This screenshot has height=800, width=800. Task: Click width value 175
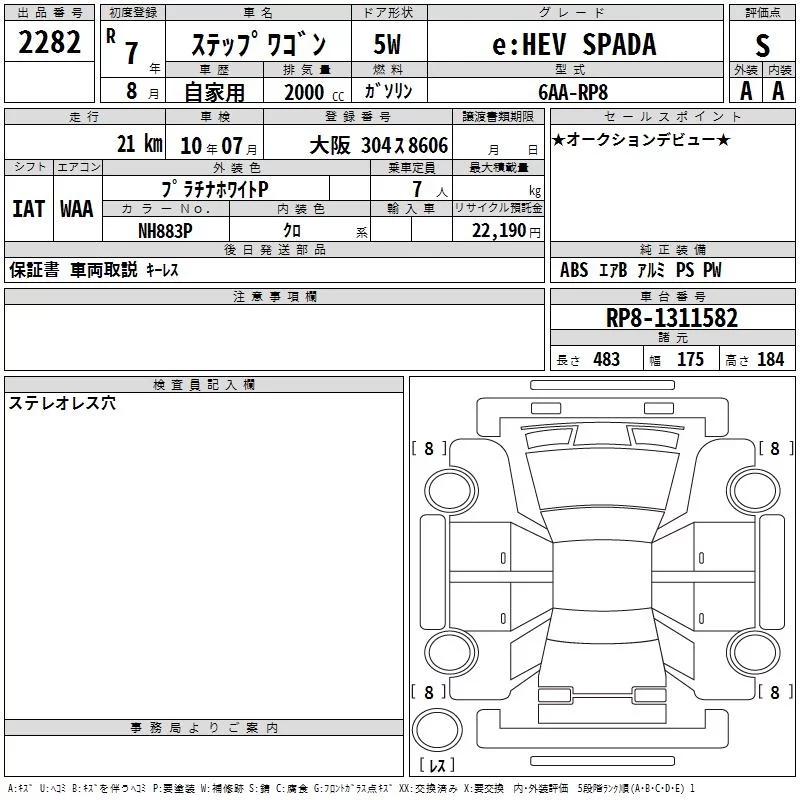tap(690, 359)
